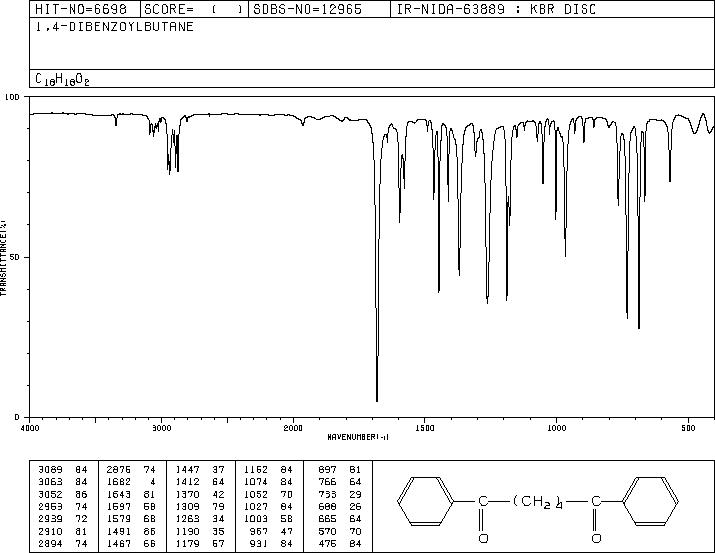Click peak table entry 1467

119,543
